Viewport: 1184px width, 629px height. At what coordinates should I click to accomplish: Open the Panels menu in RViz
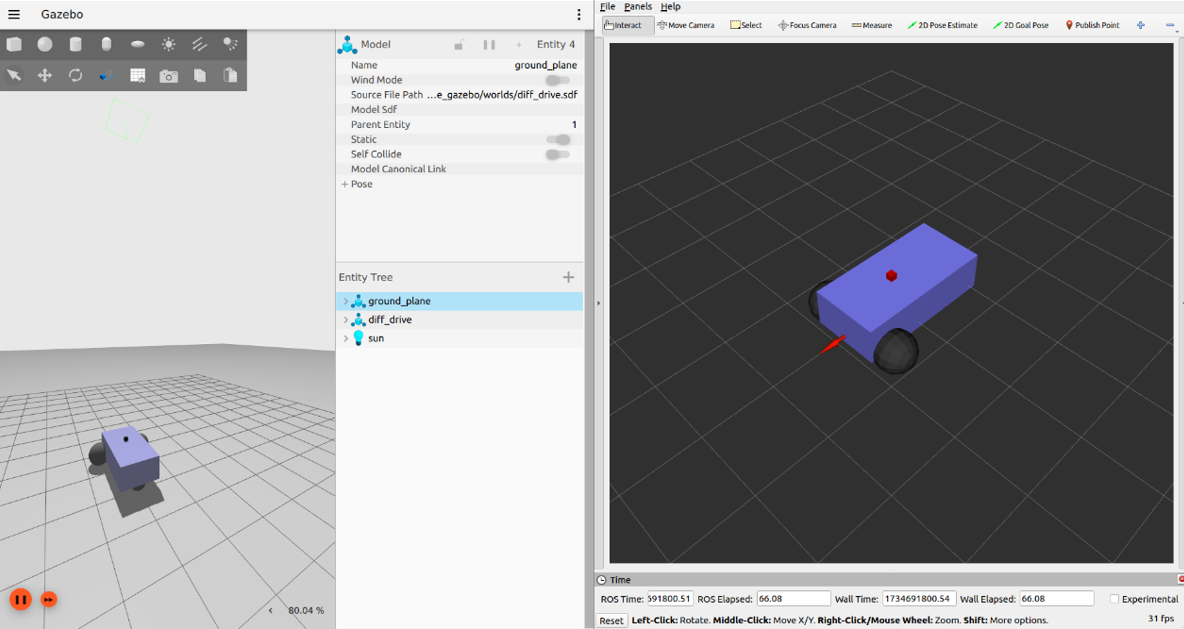click(637, 7)
